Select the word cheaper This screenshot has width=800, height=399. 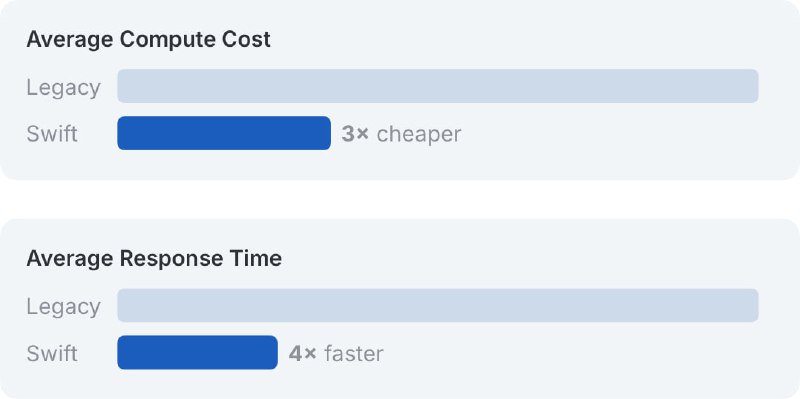point(419,135)
